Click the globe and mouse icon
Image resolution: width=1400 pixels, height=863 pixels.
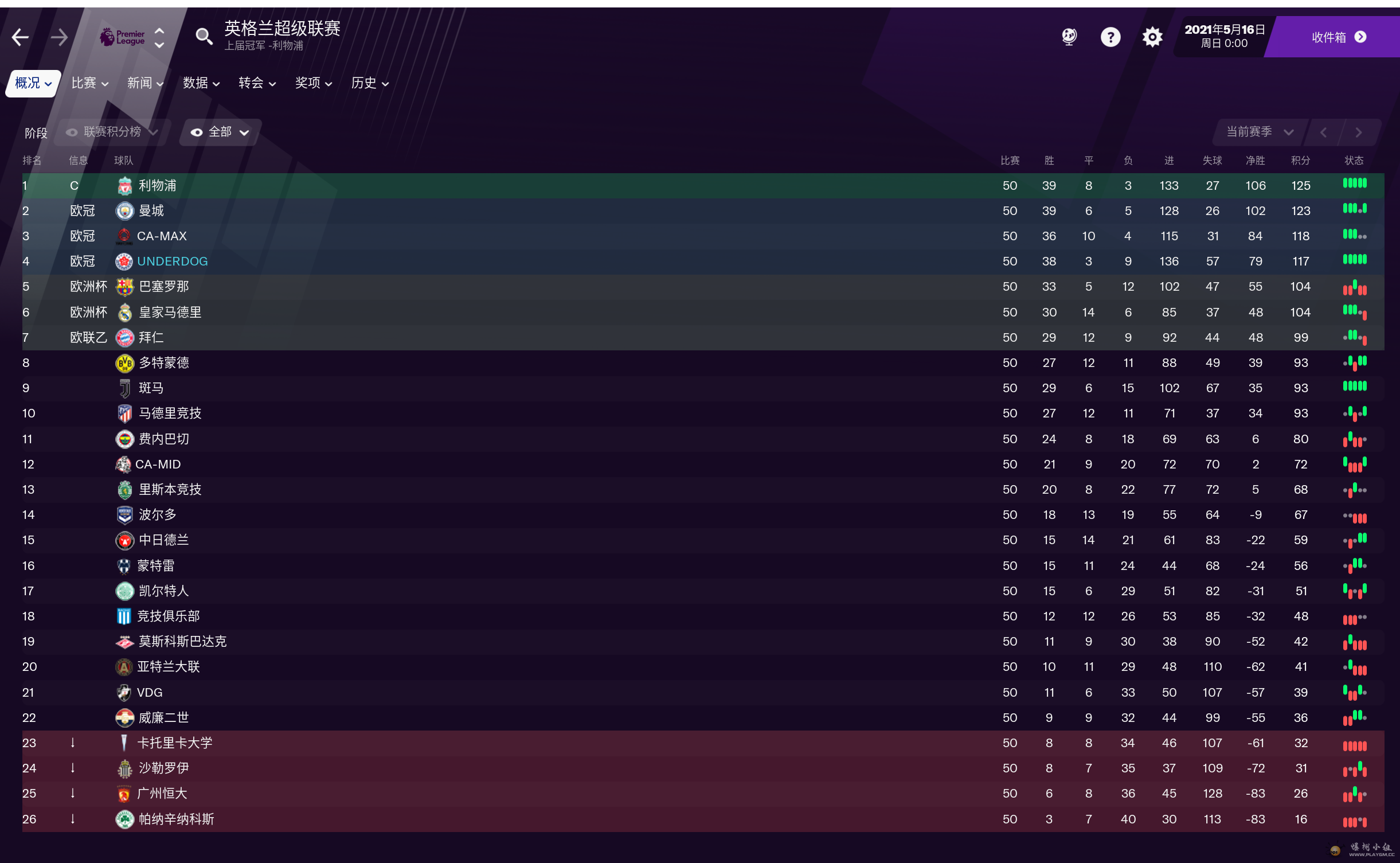click(1069, 37)
